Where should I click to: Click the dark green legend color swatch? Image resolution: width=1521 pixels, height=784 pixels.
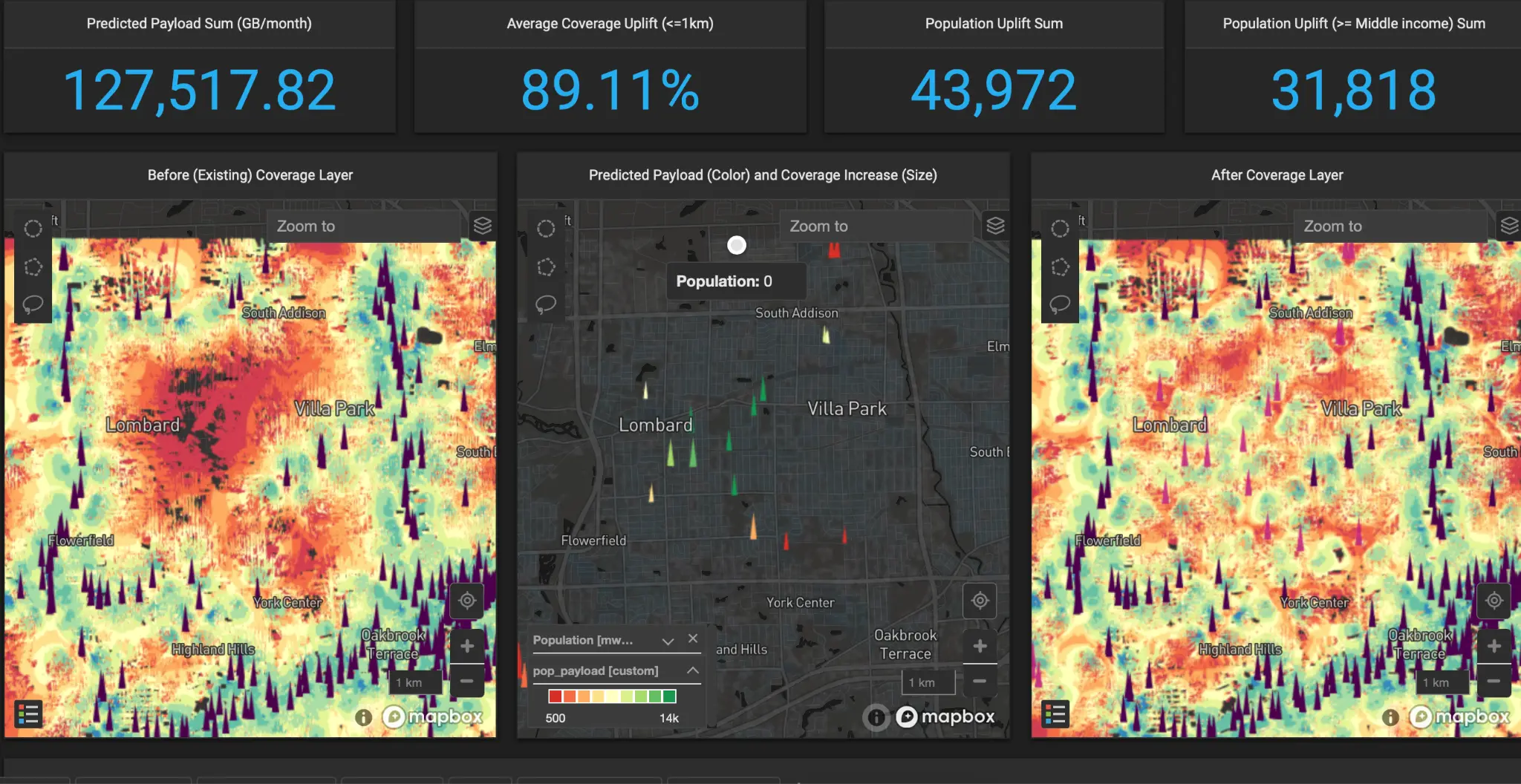668,696
